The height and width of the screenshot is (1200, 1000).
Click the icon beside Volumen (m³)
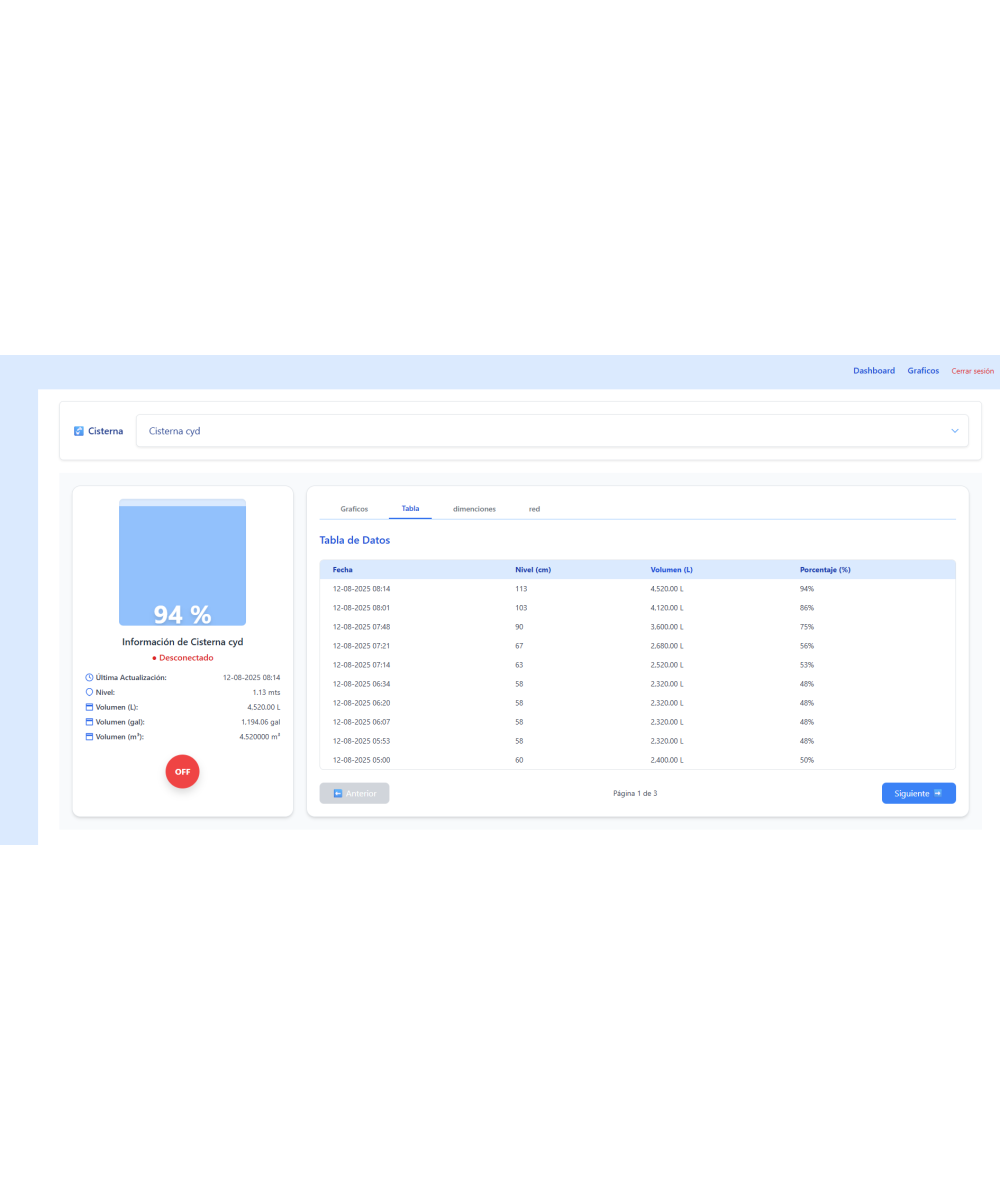89,736
